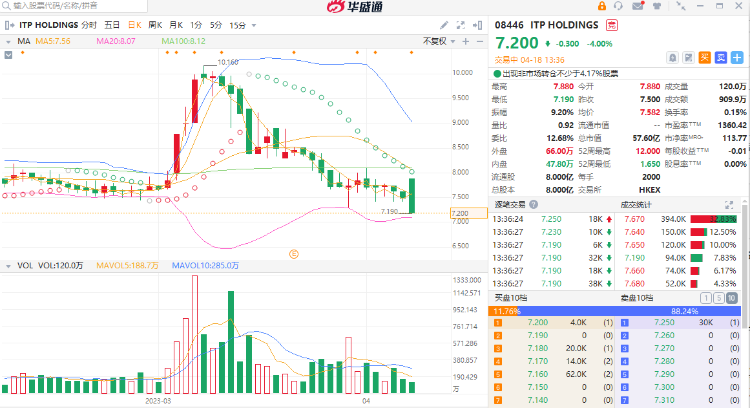This screenshot has height=408, width=750.
Task: Click bid level 1 price 7.200
Action: click(538, 323)
